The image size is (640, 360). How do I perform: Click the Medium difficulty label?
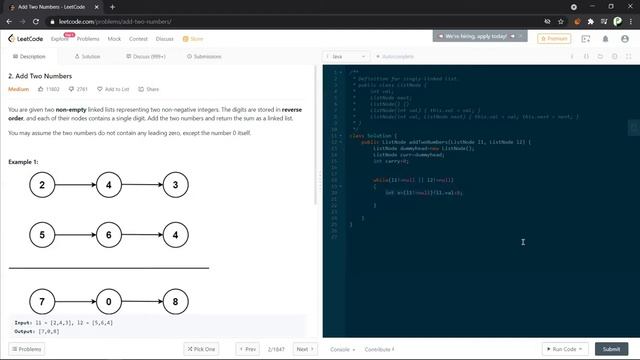coord(18,89)
